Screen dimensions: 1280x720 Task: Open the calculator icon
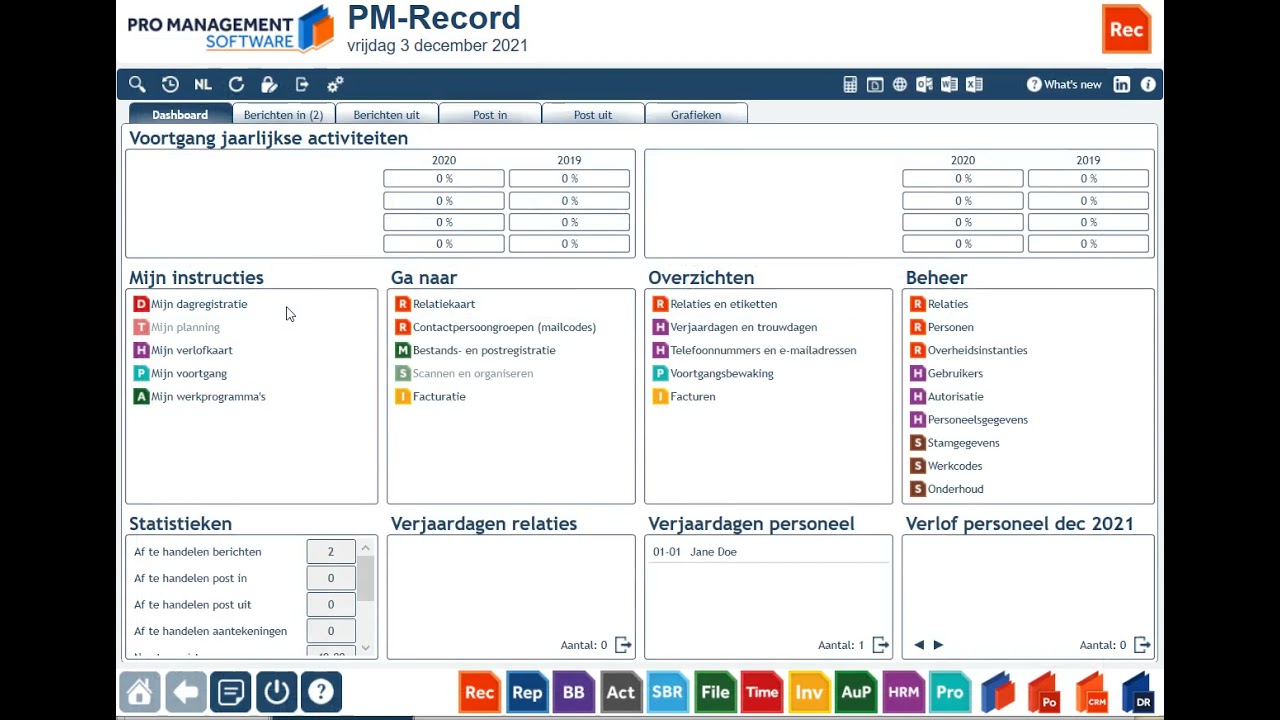[850, 85]
